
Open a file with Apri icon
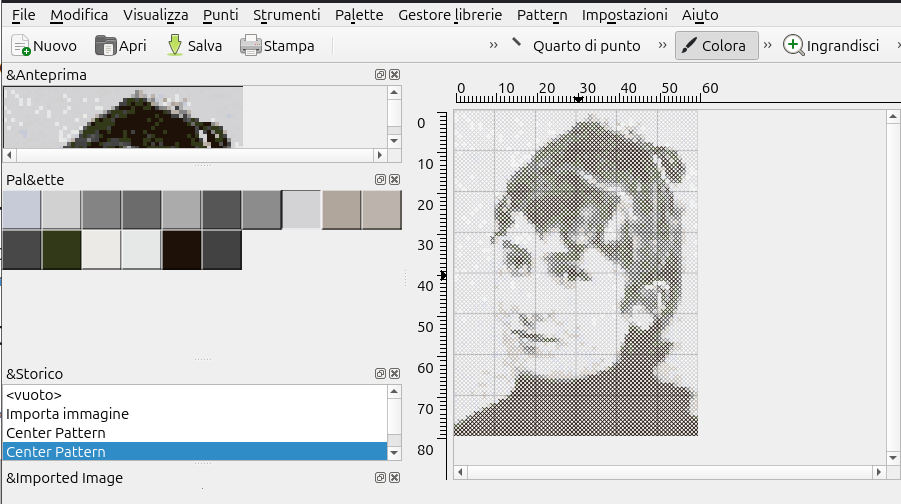105,45
